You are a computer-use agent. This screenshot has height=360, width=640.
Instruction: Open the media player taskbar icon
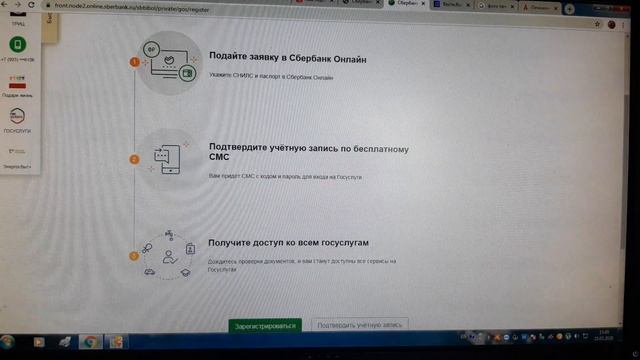pyautogui.click(x=39, y=342)
